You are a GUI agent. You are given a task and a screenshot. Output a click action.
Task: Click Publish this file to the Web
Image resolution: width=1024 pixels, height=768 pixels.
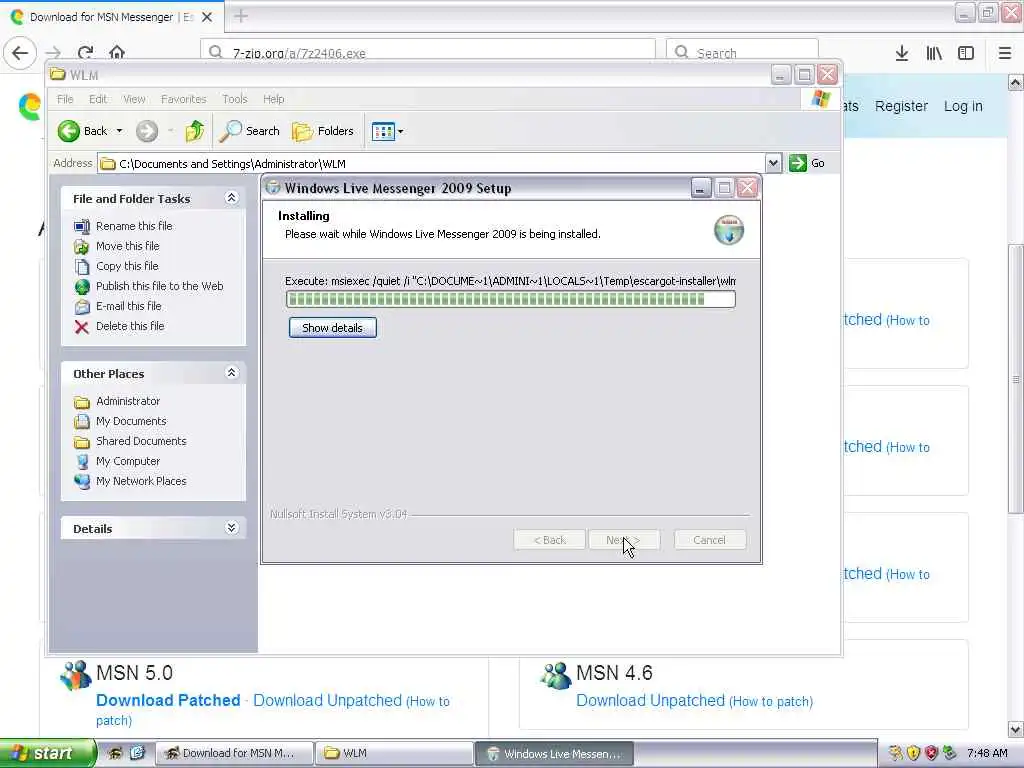pos(159,286)
